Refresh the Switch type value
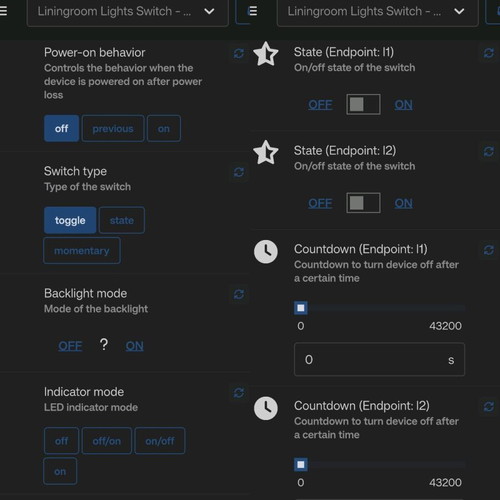The height and width of the screenshot is (500, 500). 239,172
